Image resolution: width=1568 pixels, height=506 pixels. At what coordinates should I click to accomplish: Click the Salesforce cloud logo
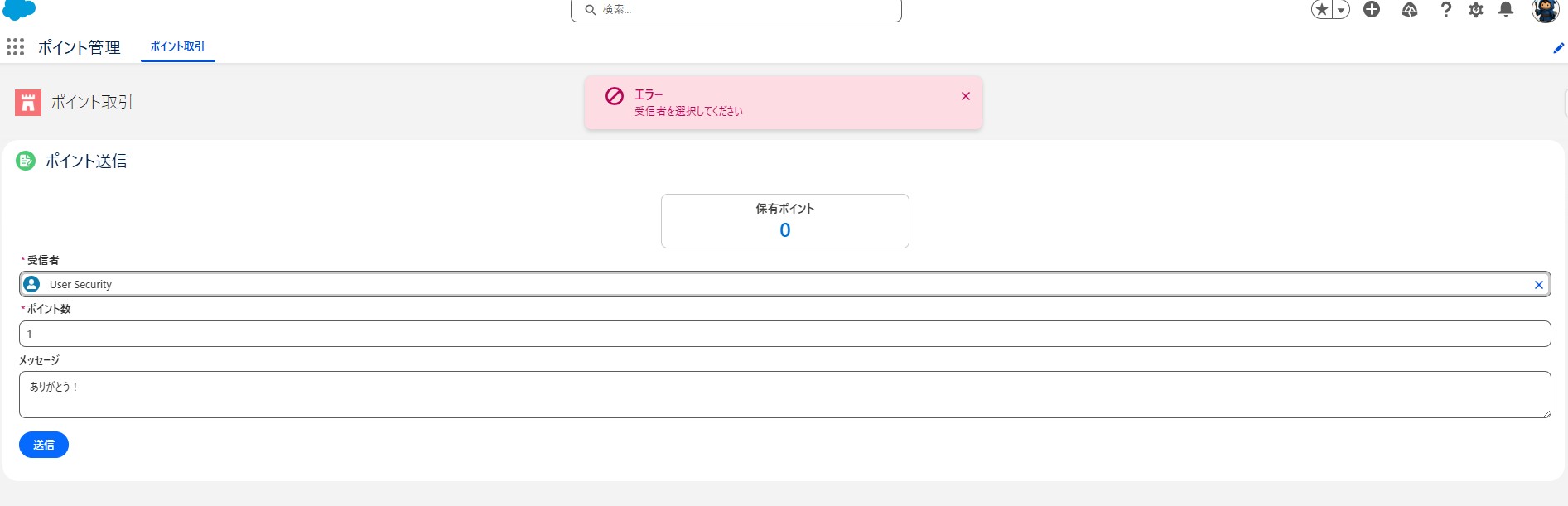[x=19, y=9]
